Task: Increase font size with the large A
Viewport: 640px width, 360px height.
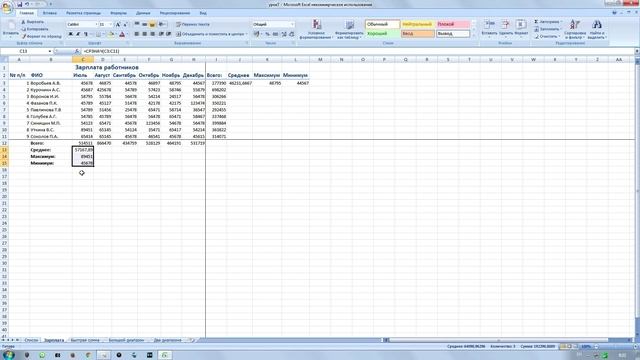Action: click(x=118, y=24)
